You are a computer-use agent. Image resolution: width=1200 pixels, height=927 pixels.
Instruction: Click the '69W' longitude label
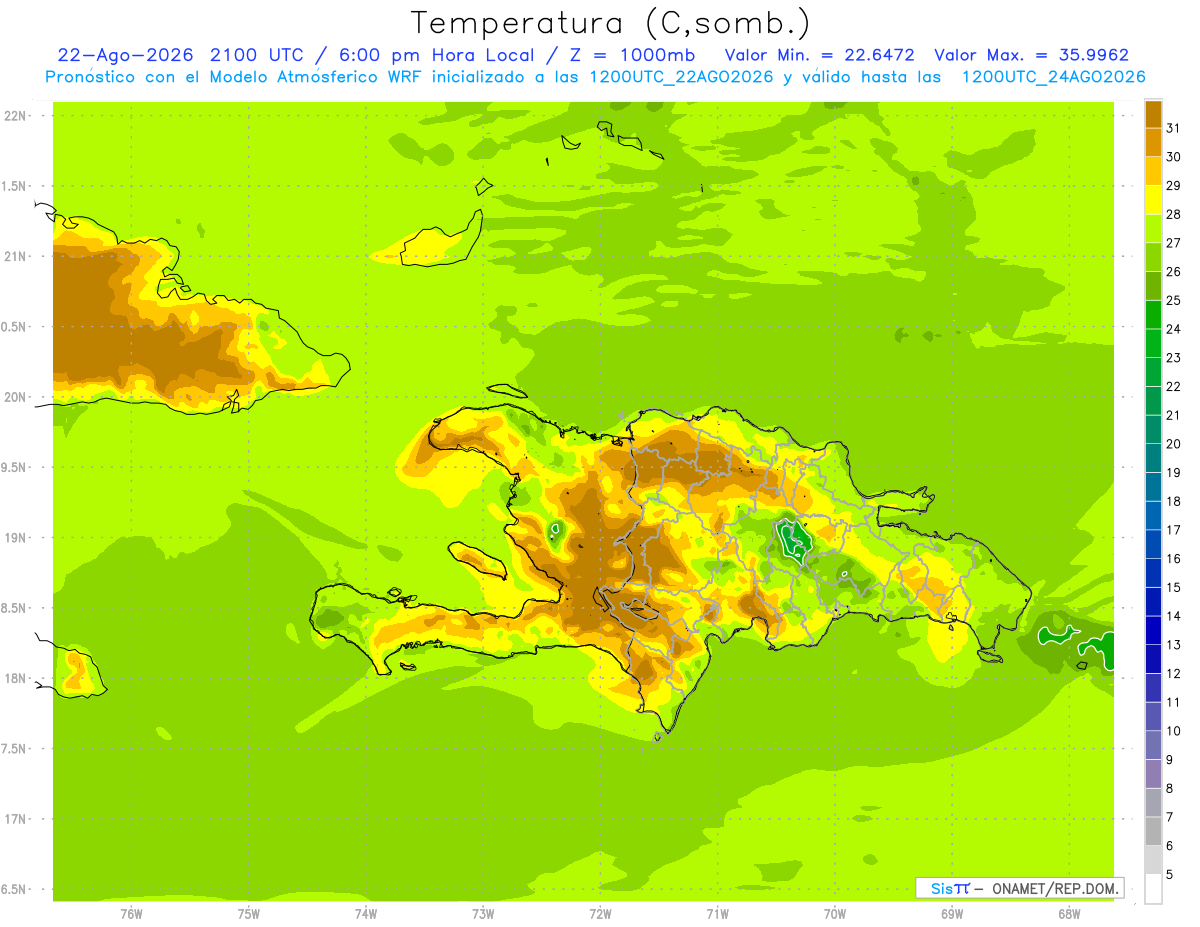(x=952, y=914)
